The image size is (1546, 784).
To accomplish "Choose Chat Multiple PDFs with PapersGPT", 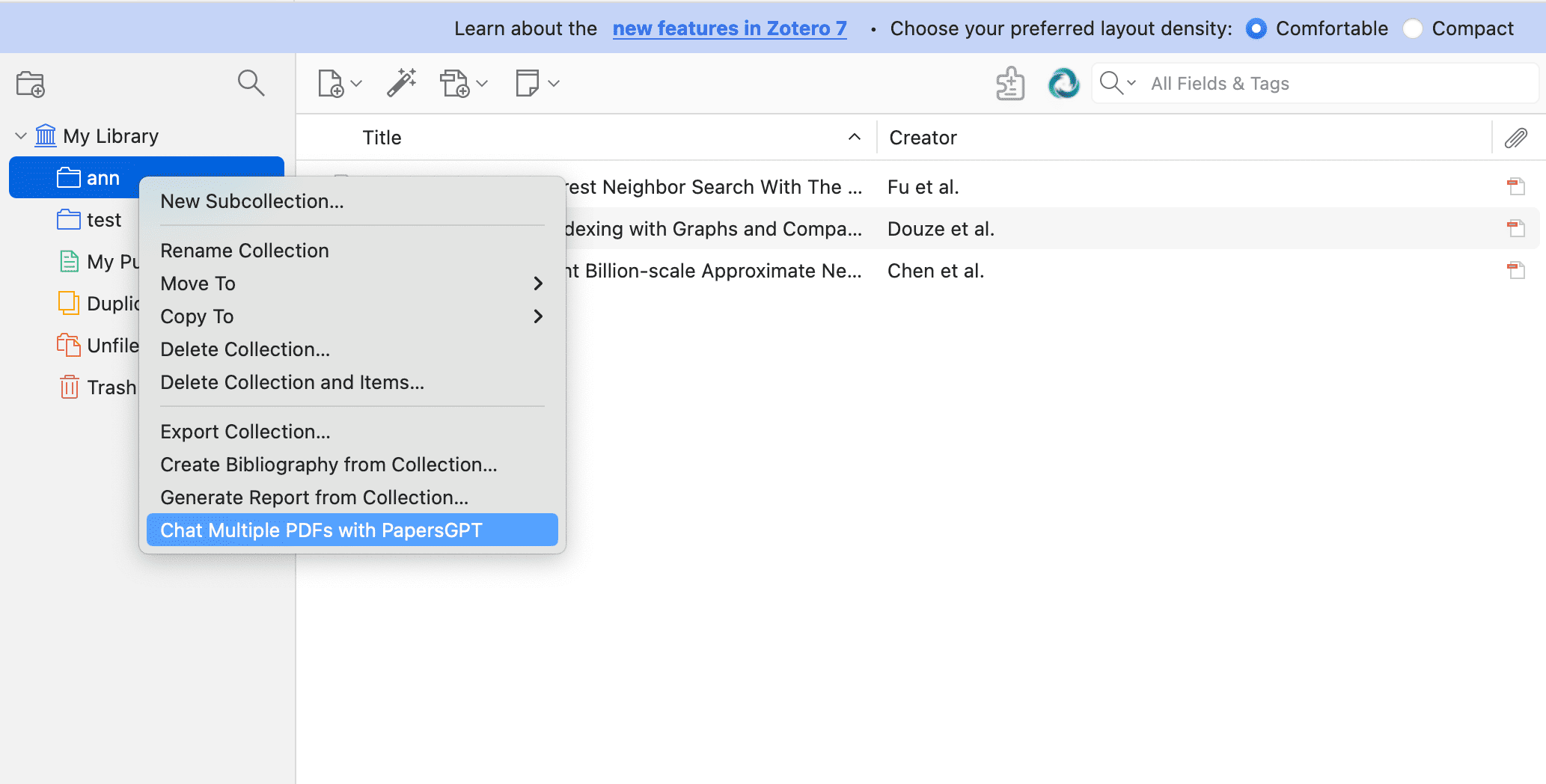I will tap(322, 530).
